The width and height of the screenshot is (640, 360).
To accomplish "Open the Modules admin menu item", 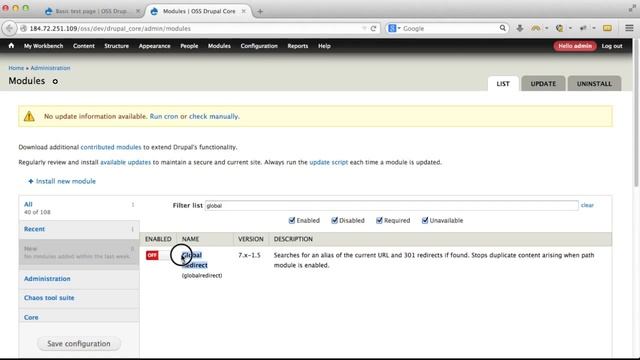I will (x=219, y=46).
